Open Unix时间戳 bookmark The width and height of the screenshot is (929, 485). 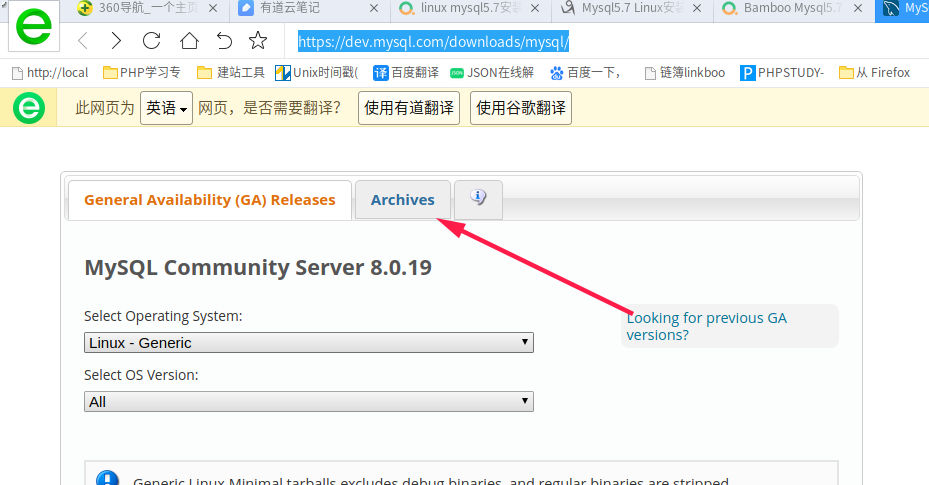click(317, 73)
